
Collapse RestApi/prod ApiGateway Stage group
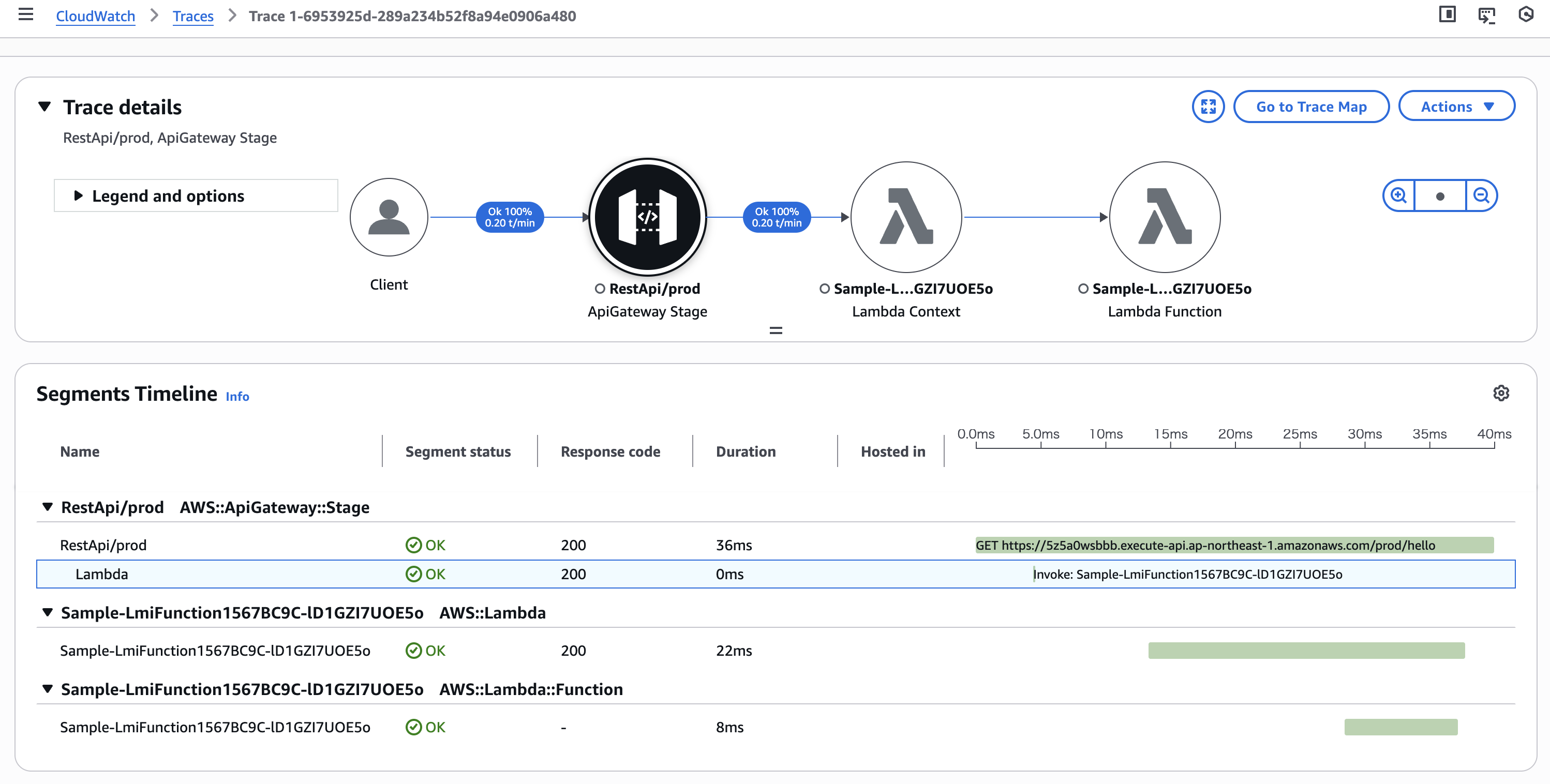[x=48, y=507]
